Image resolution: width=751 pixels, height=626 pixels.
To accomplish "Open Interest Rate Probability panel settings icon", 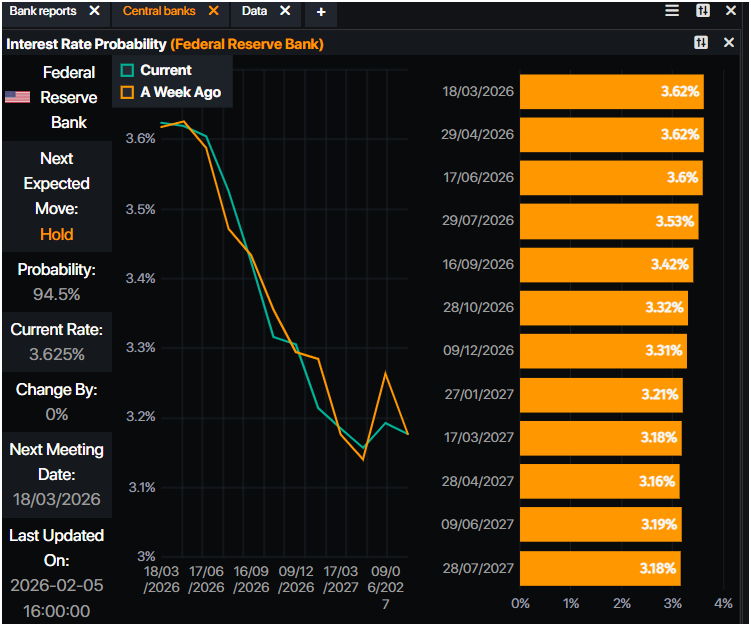I will (701, 44).
